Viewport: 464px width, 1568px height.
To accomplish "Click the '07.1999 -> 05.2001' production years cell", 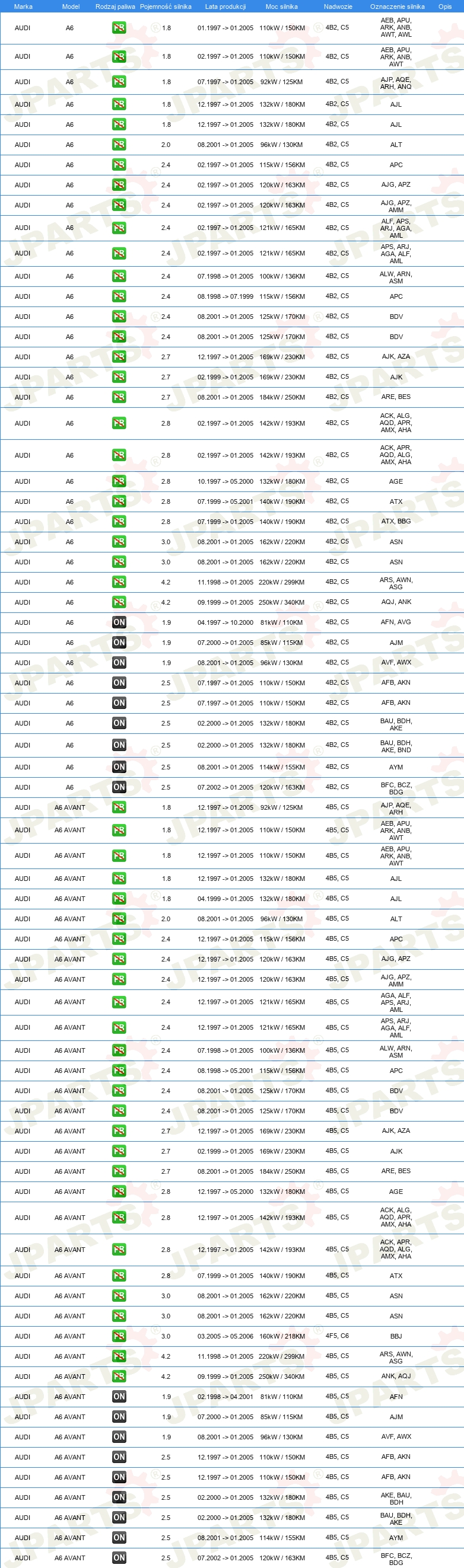I will (x=225, y=502).
